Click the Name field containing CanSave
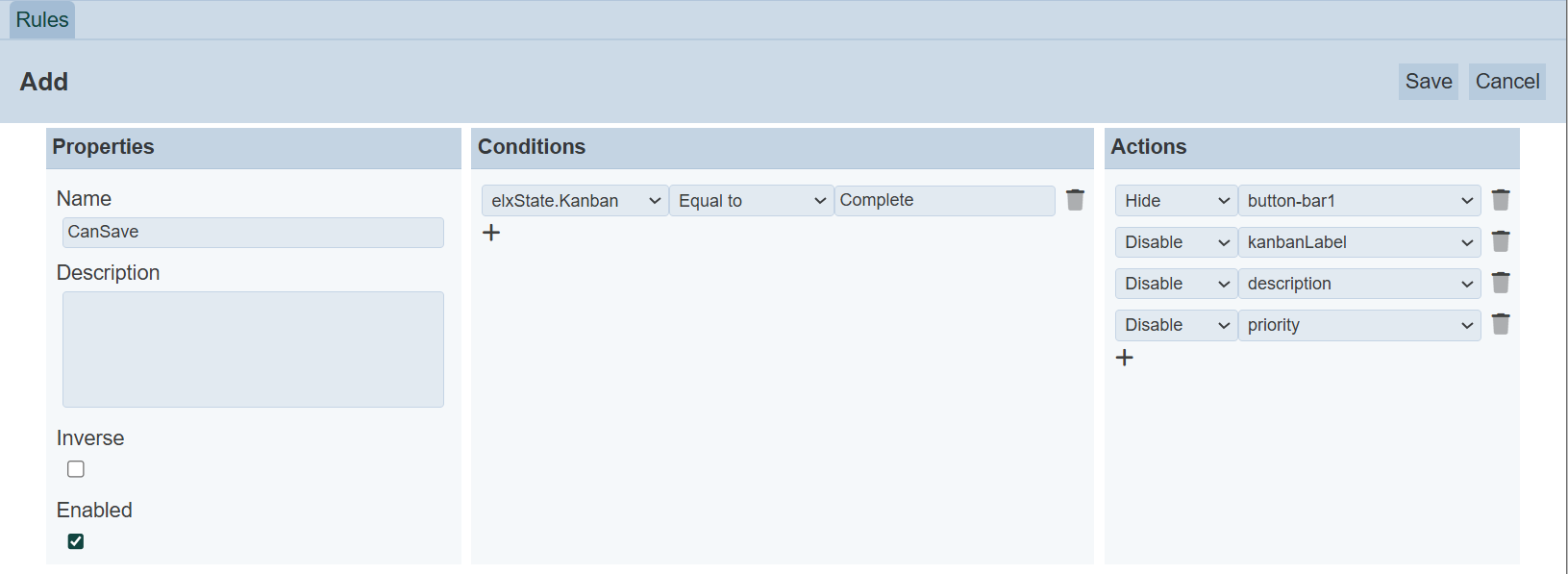 [x=253, y=233]
